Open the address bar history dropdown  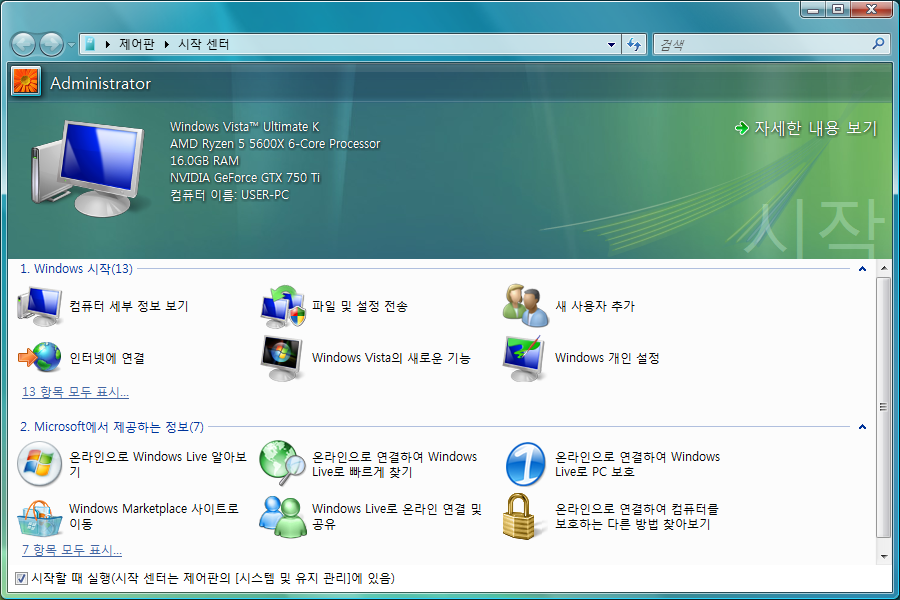tap(611, 44)
